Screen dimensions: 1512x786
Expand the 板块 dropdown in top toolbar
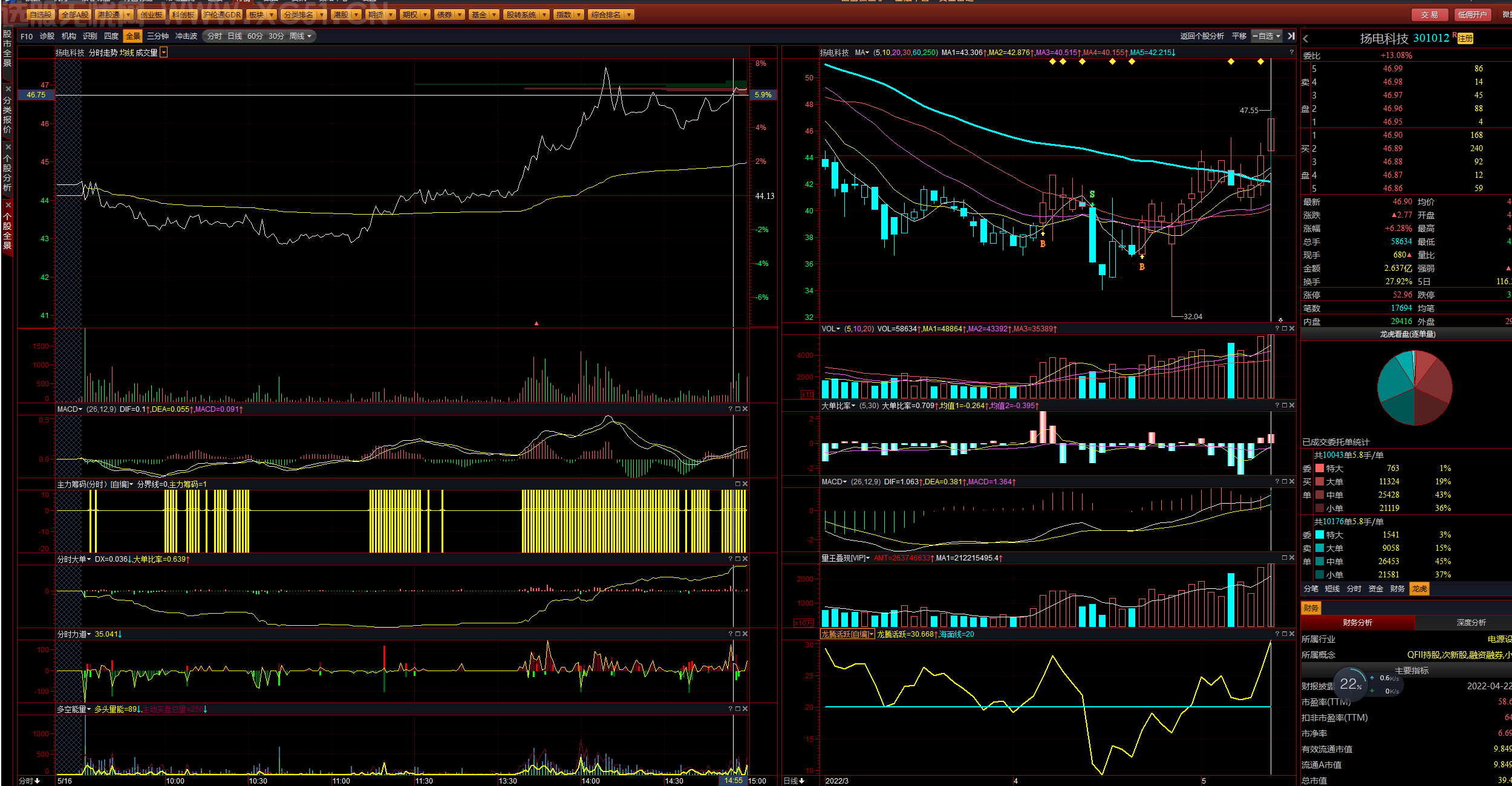click(271, 15)
